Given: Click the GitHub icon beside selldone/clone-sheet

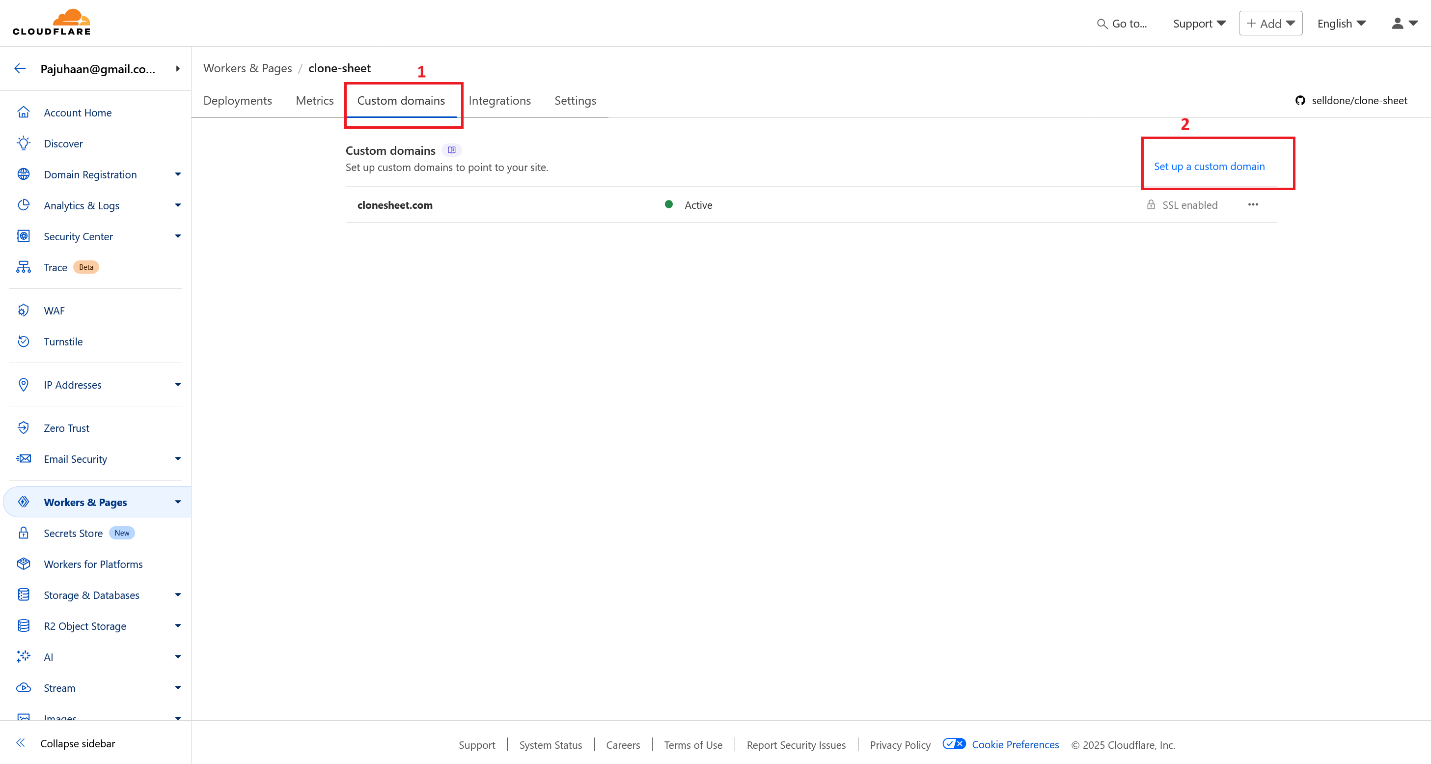Looking at the screenshot, I should tap(1300, 101).
